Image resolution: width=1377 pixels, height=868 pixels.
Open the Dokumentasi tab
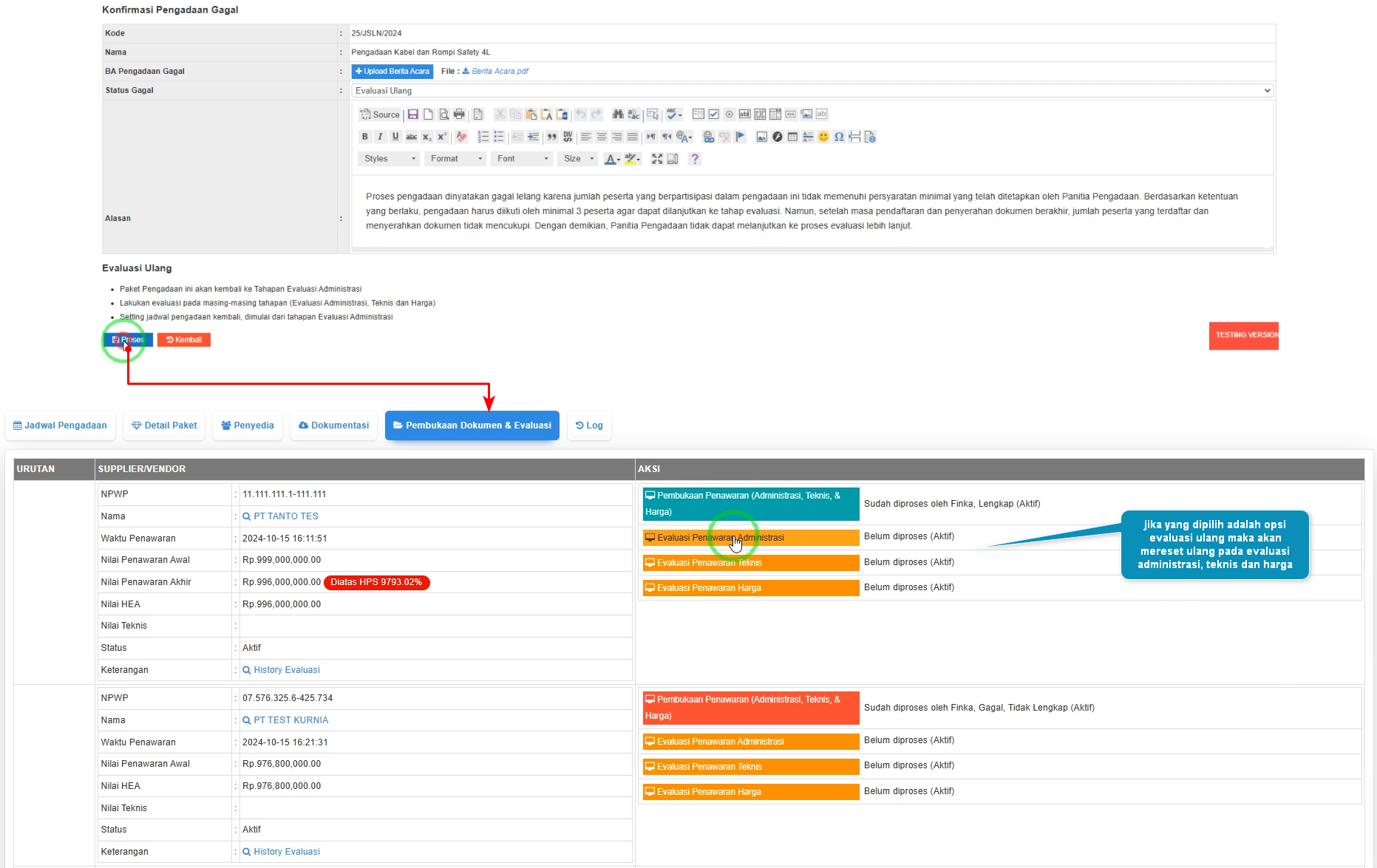(x=333, y=426)
